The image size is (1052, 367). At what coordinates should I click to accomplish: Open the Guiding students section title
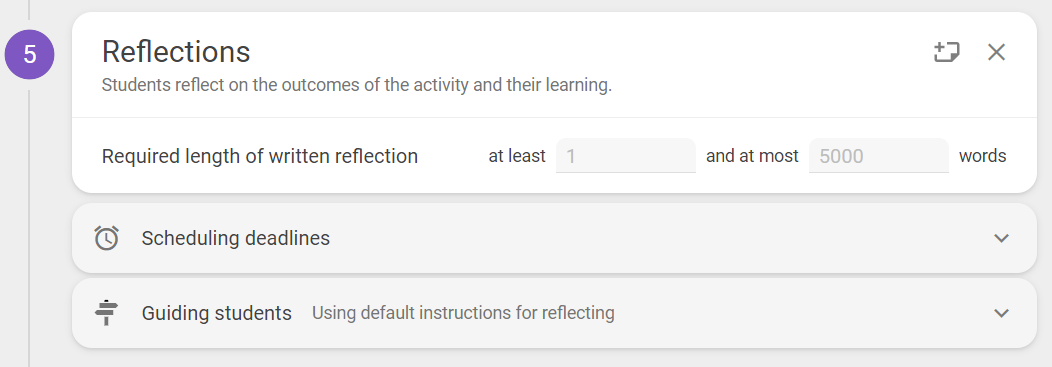point(217,313)
